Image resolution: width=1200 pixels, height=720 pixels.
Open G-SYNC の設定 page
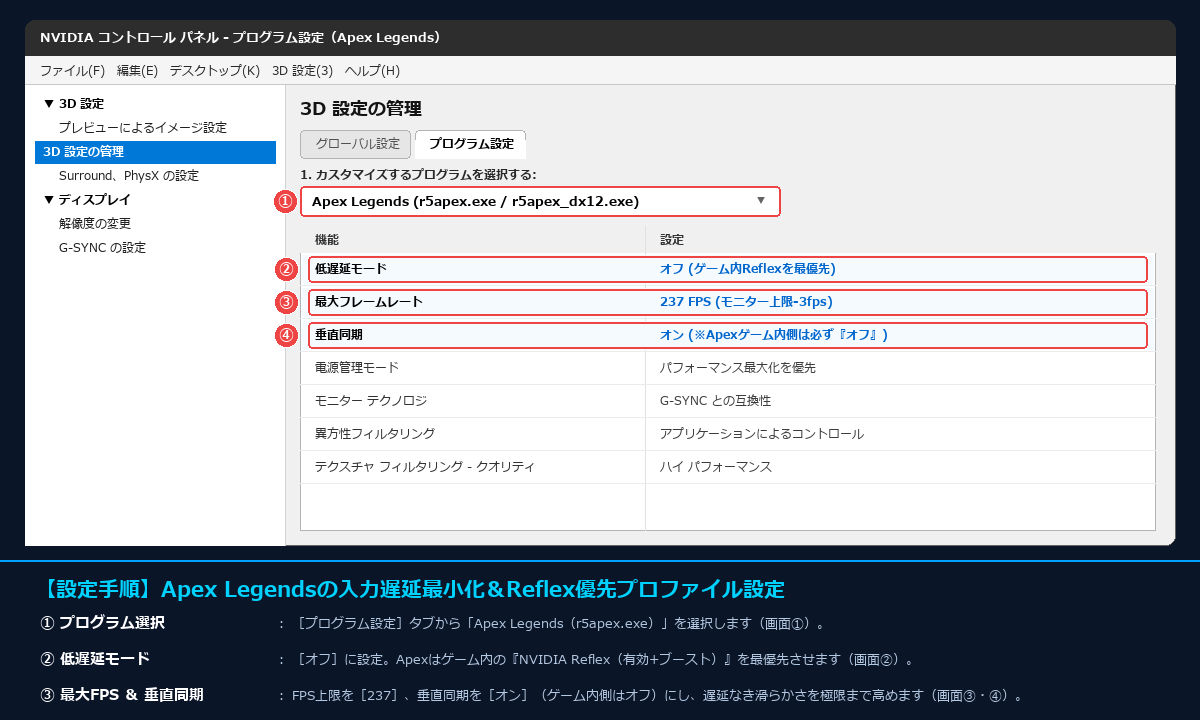pos(102,248)
